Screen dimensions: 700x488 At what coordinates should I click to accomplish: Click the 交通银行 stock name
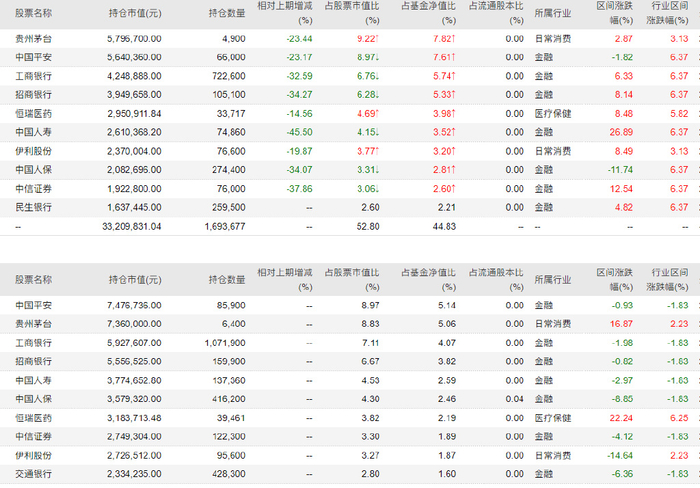pyautogui.click(x=33, y=474)
